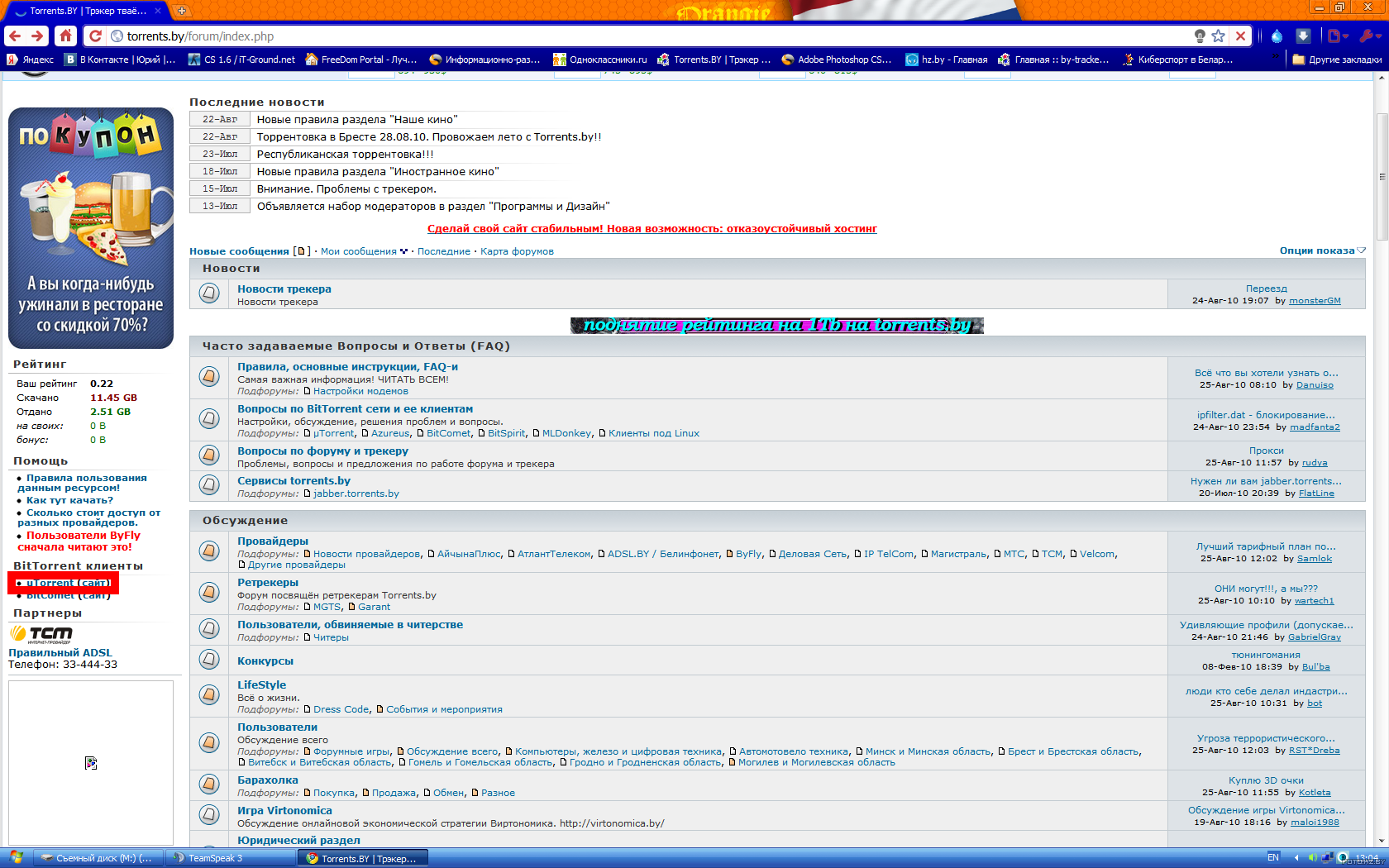Click inside the address bar URL field

click(x=653, y=36)
